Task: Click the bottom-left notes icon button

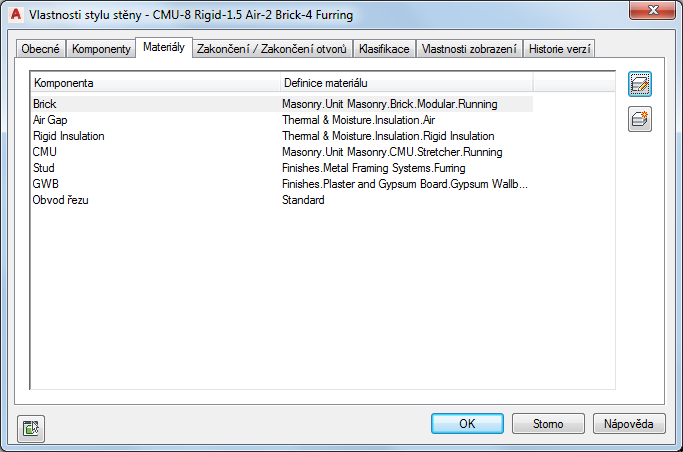Action: (31, 428)
